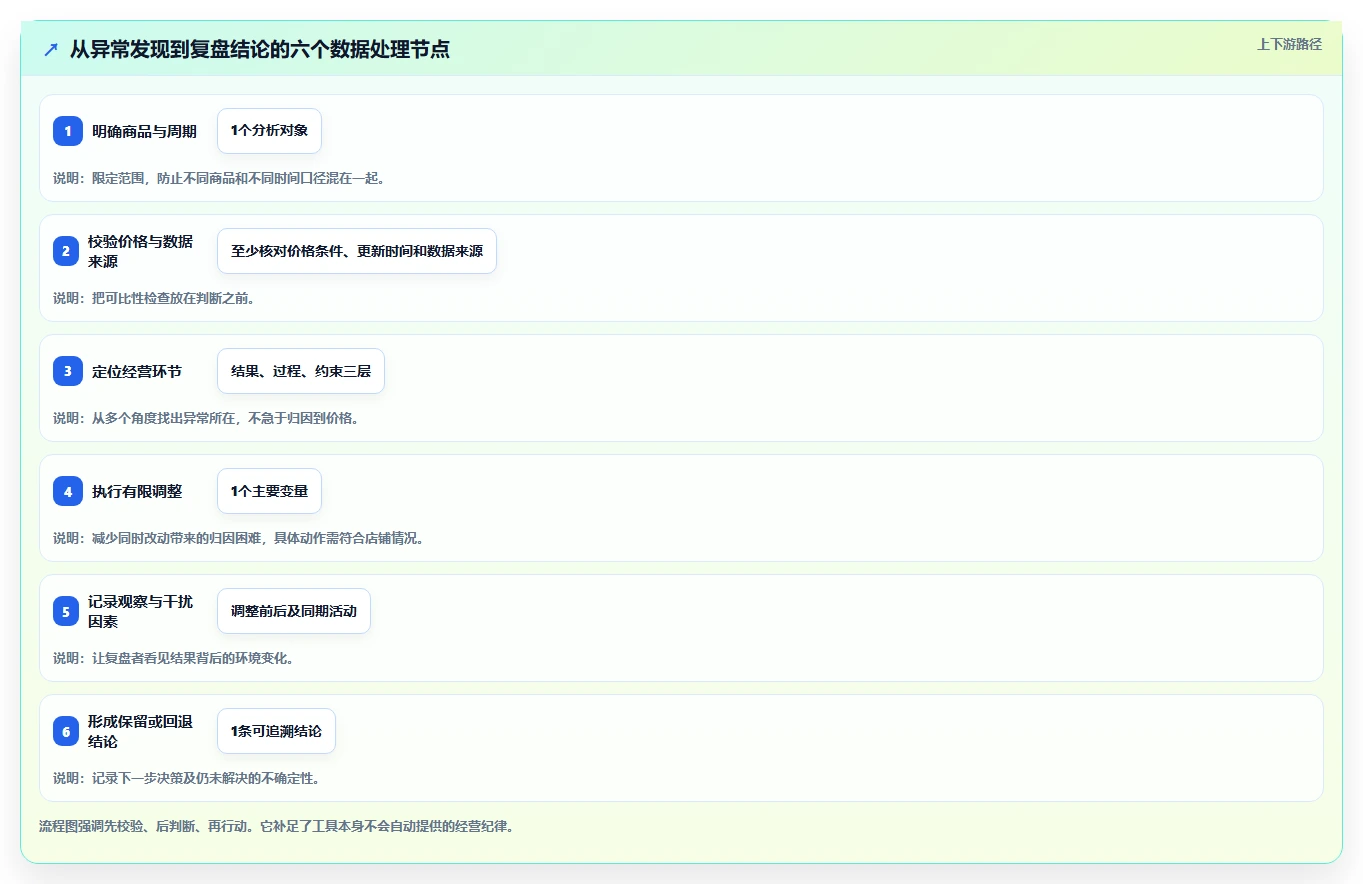Click the step title 定位经营环节

coord(137,371)
